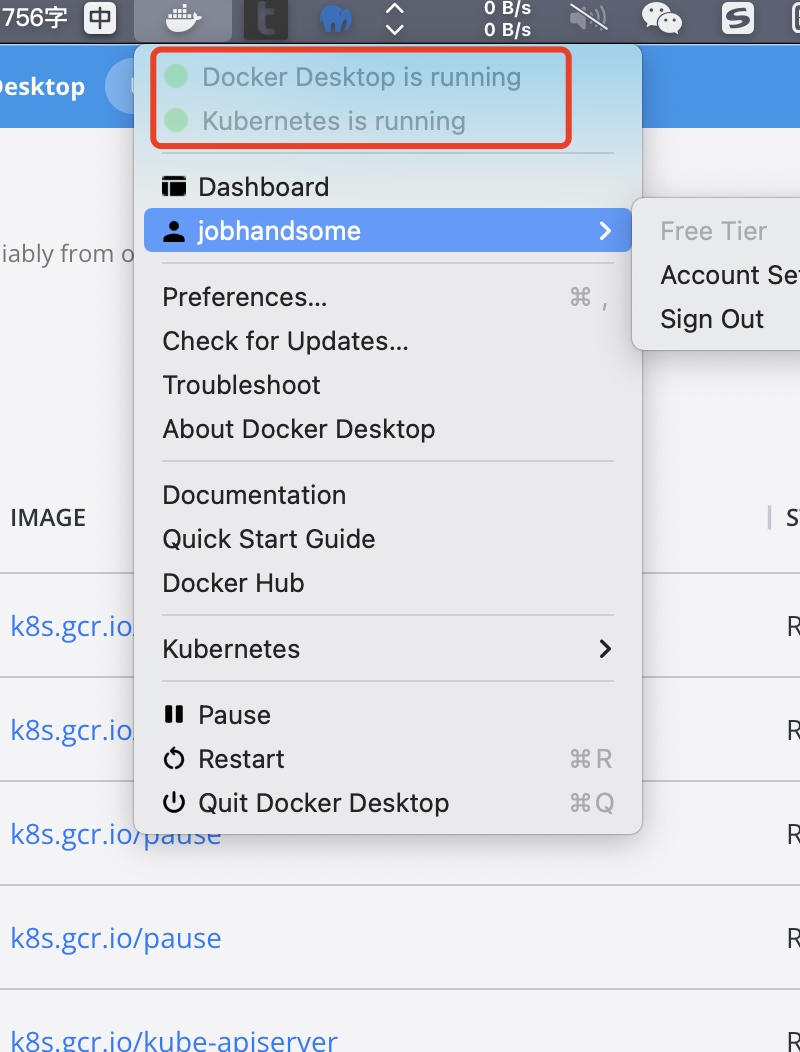Expand the Kubernetes submenu
This screenshot has height=1052, width=800.
click(604, 648)
